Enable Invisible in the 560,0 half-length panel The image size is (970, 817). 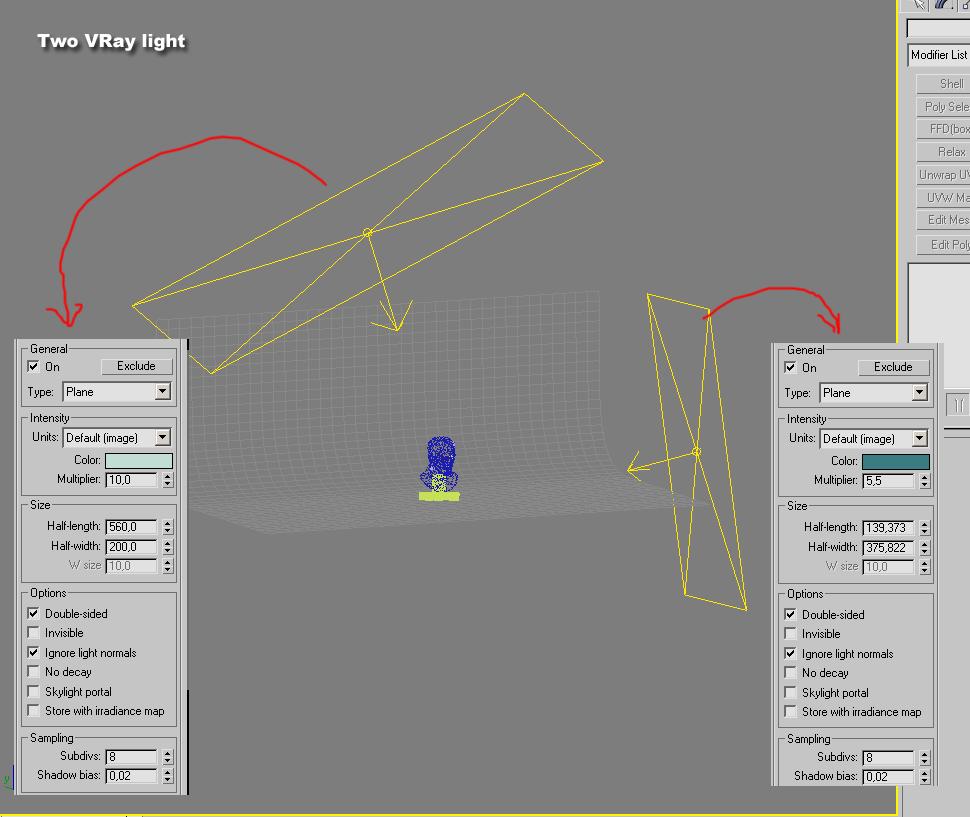point(33,633)
